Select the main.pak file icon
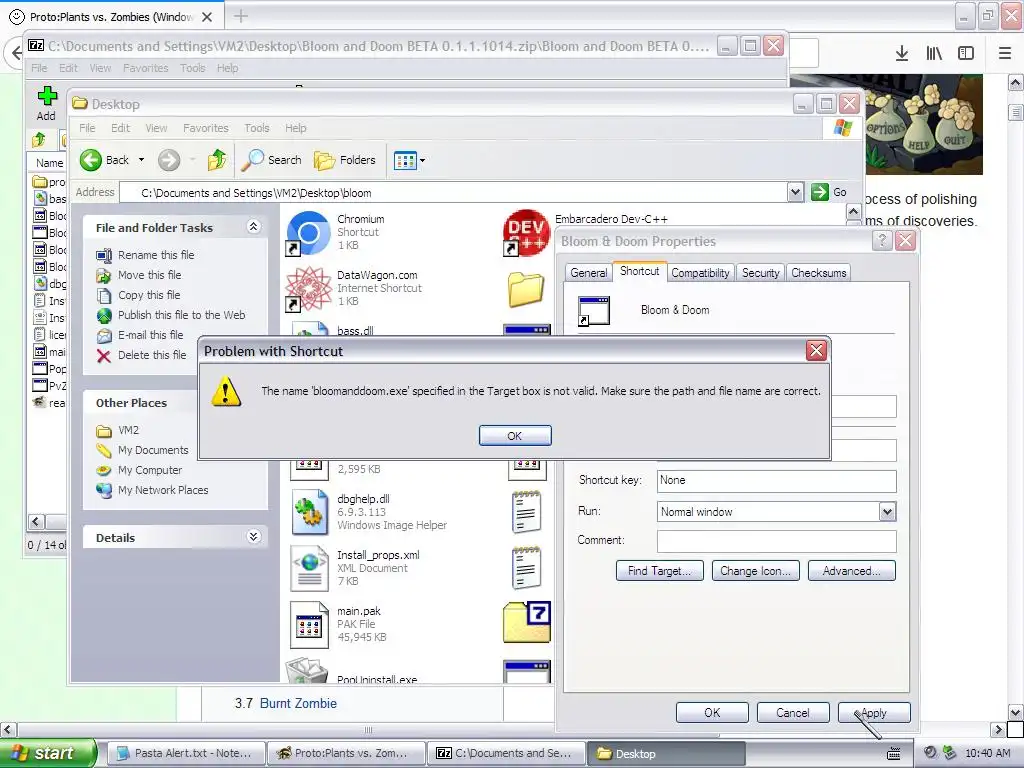Screen dimensions: 1024x768 309,625
